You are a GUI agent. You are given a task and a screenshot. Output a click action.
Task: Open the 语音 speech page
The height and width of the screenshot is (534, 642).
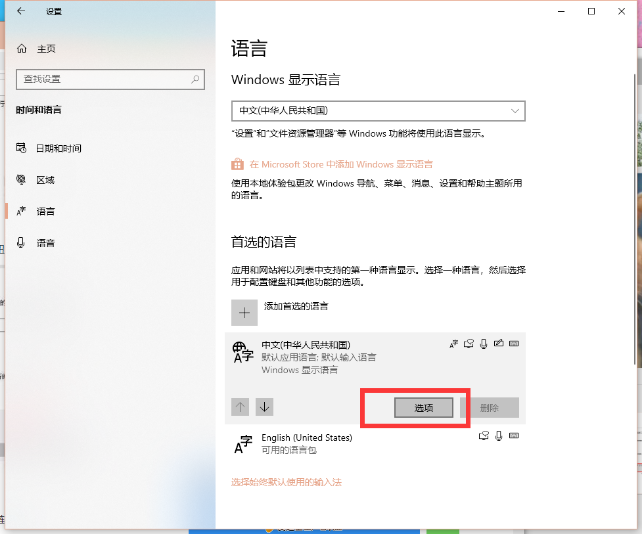pos(45,243)
